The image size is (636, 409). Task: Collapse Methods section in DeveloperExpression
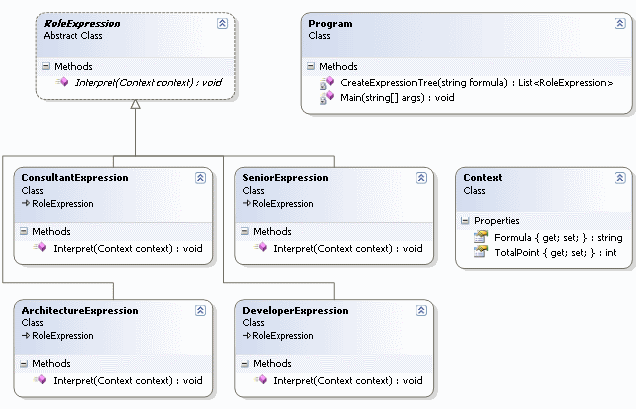tap(246, 364)
